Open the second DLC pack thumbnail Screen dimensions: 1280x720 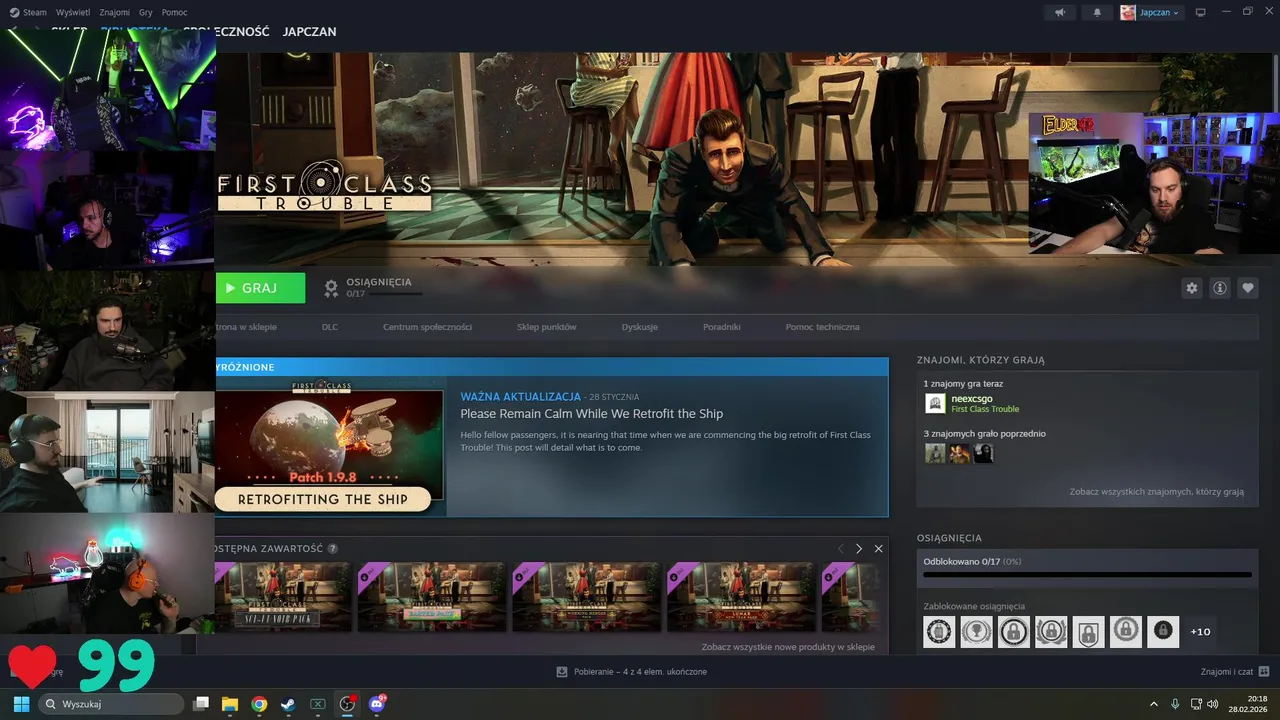click(432, 597)
